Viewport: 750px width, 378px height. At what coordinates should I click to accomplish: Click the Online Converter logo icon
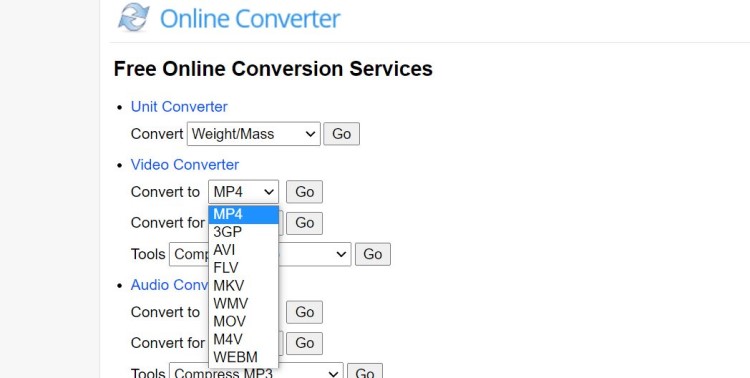click(x=134, y=17)
